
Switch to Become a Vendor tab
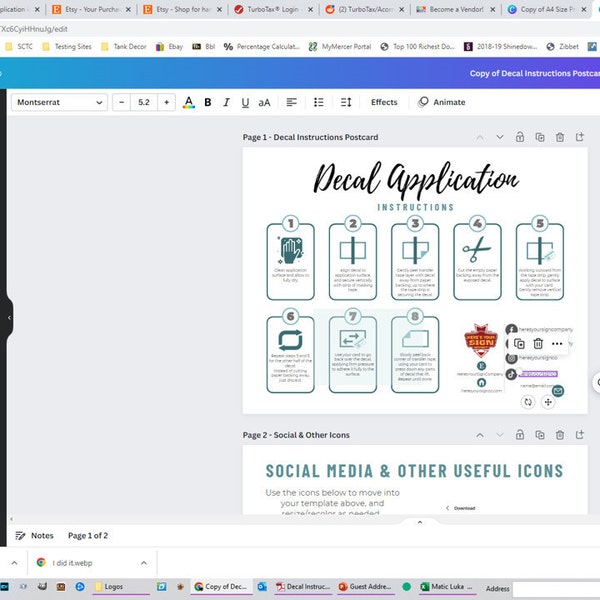[x=456, y=9]
